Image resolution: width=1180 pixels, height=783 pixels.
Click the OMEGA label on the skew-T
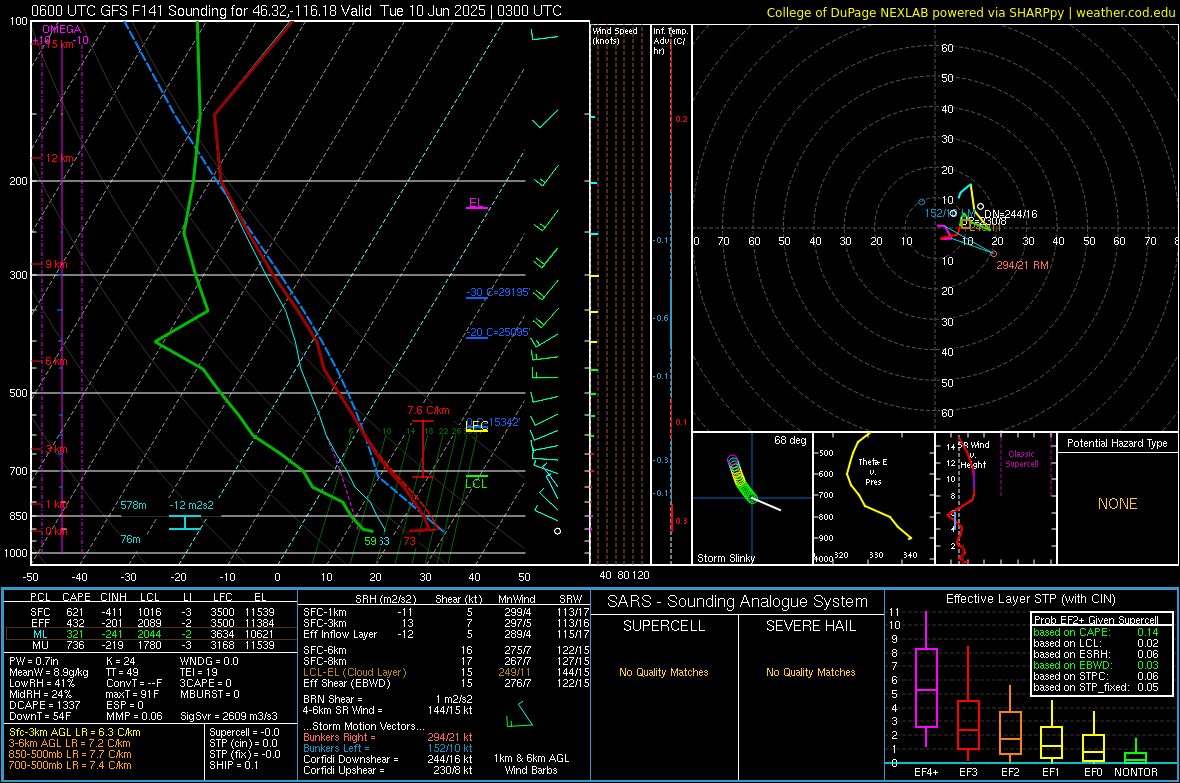62,29
